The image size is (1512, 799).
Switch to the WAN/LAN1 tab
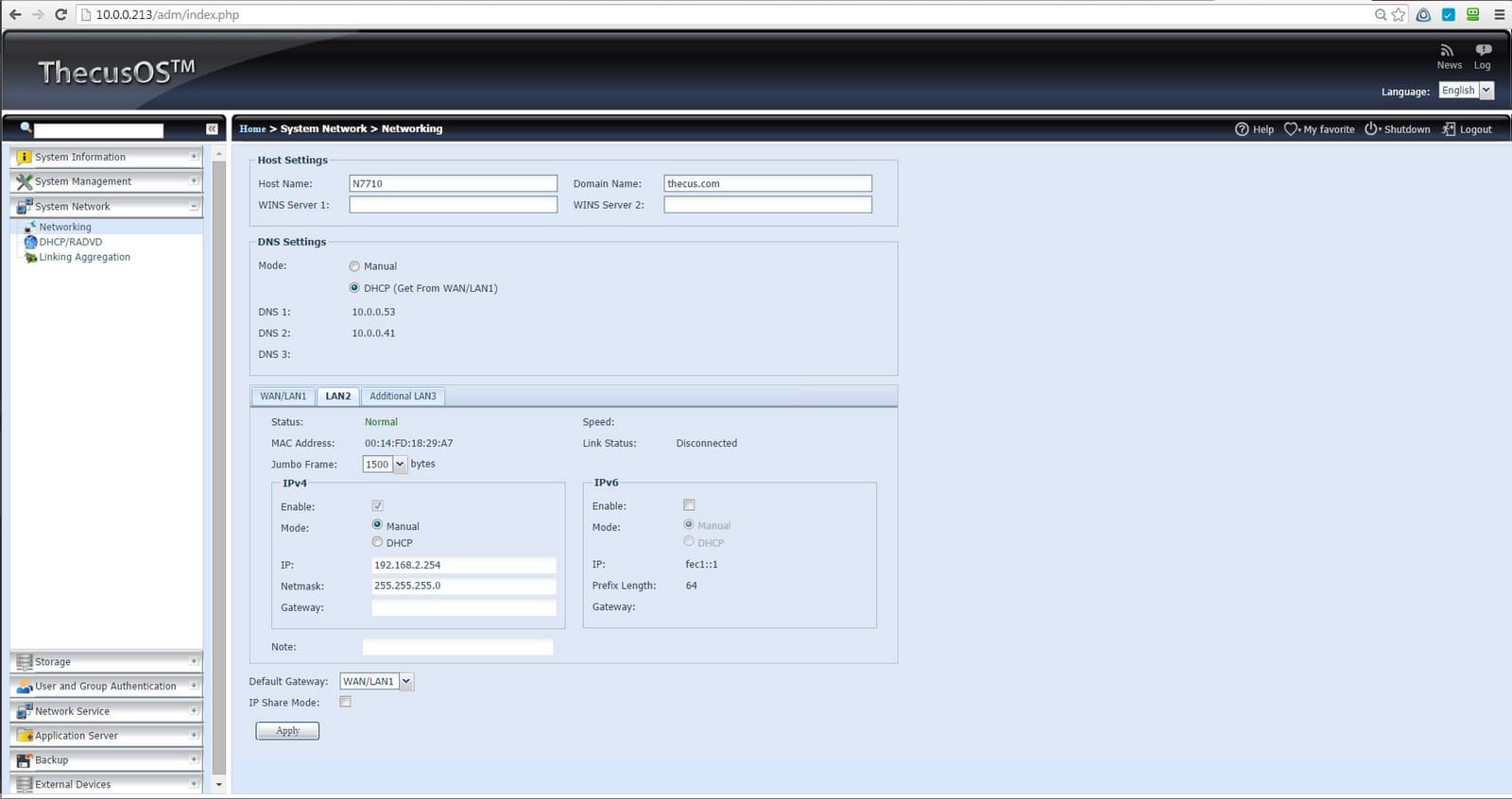[x=283, y=397]
